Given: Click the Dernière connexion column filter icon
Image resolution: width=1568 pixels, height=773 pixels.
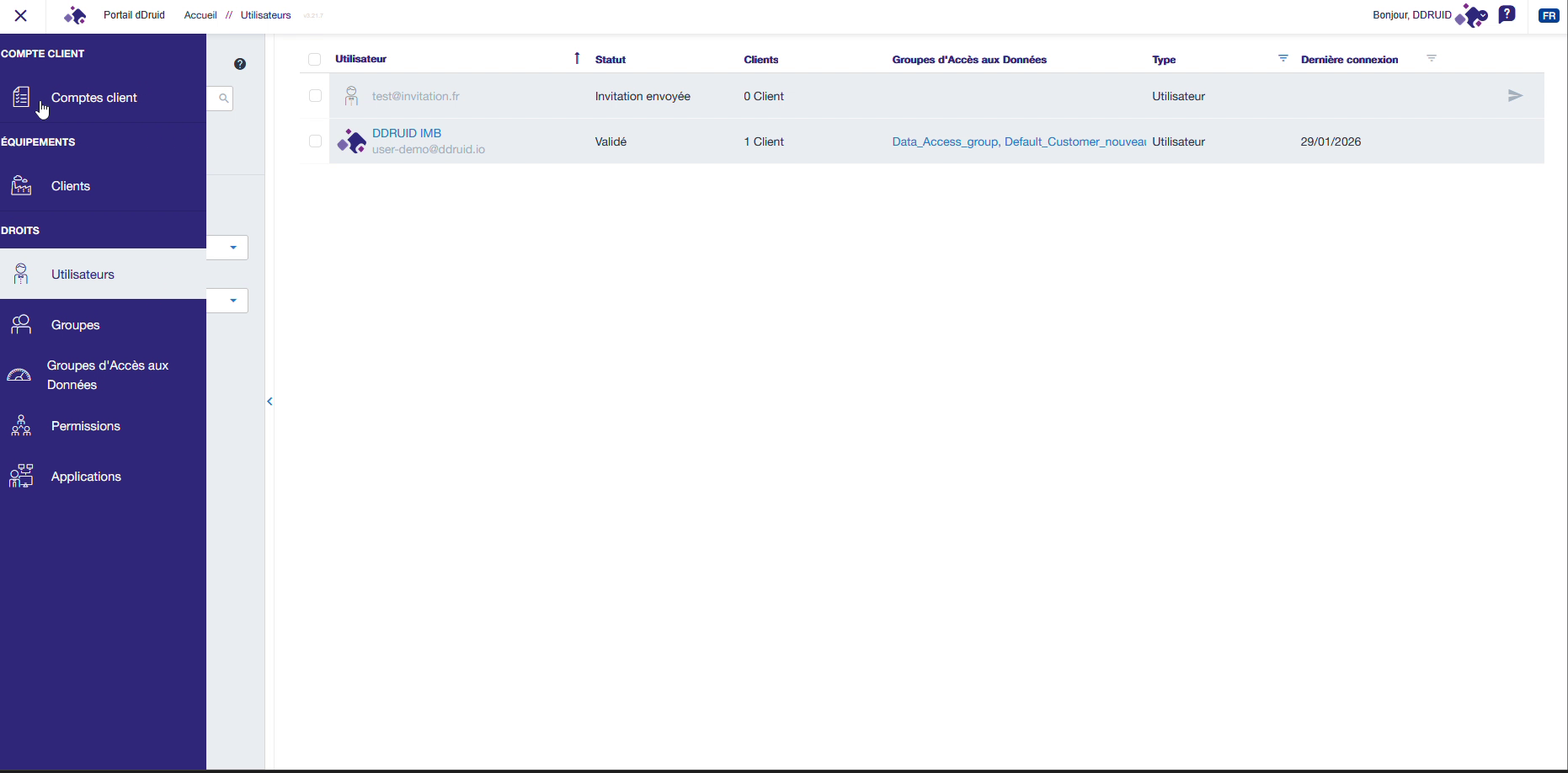Looking at the screenshot, I should click(x=1432, y=58).
